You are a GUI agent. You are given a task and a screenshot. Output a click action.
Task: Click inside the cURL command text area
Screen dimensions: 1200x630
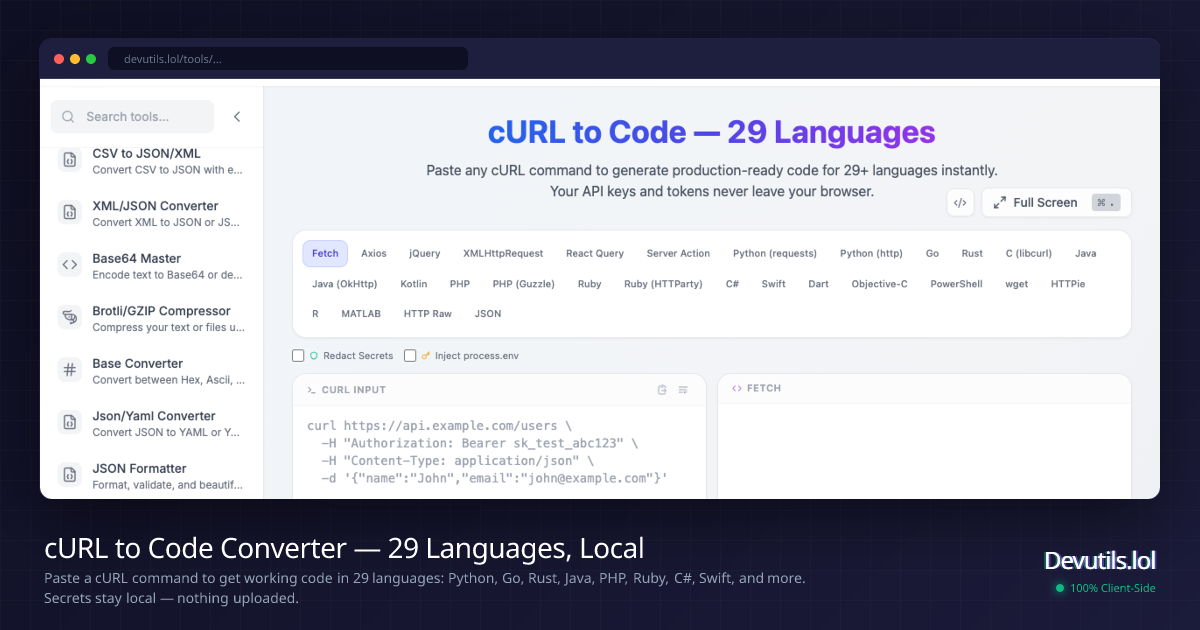click(499, 453)
